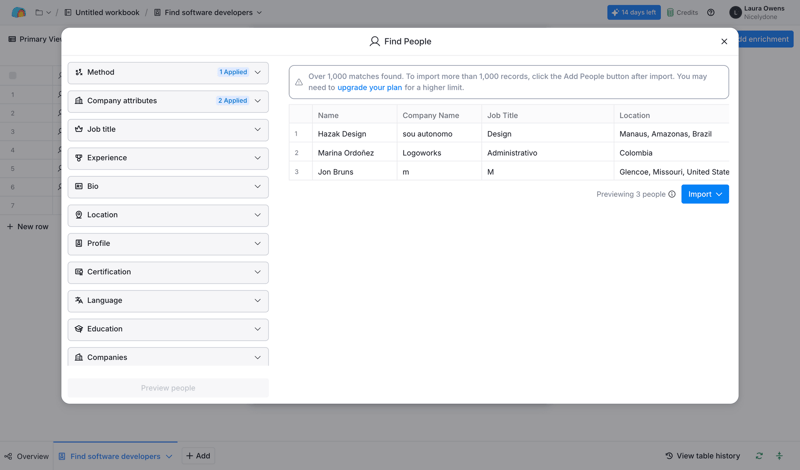The image size is (800, 470).
Task: Click the Preview people button
Action: pyautogui.click(x=168, y=388)
